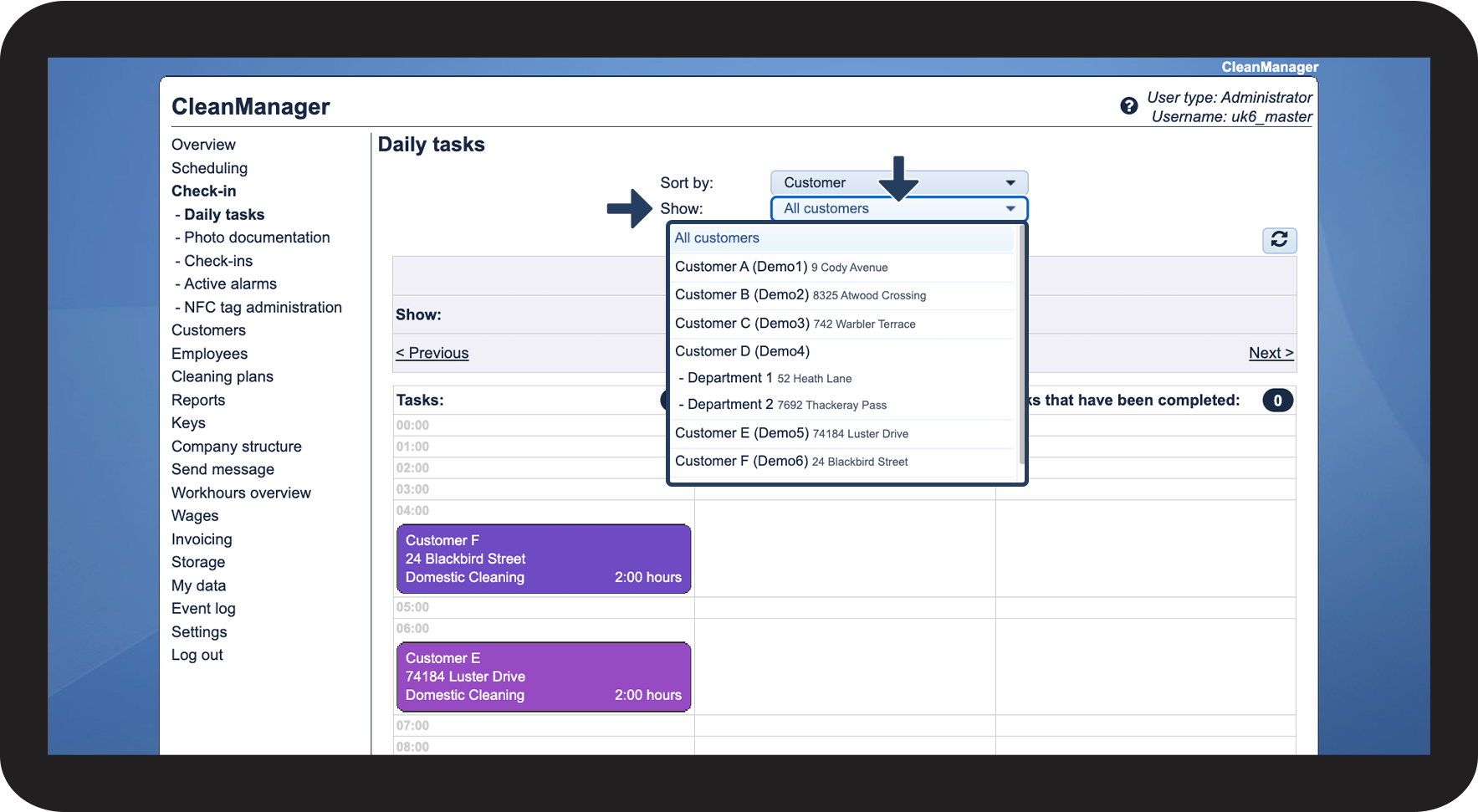Select Customer C (Demo3) from the list
Screen dimensions: 1478x812
click(x=843, y=324)
